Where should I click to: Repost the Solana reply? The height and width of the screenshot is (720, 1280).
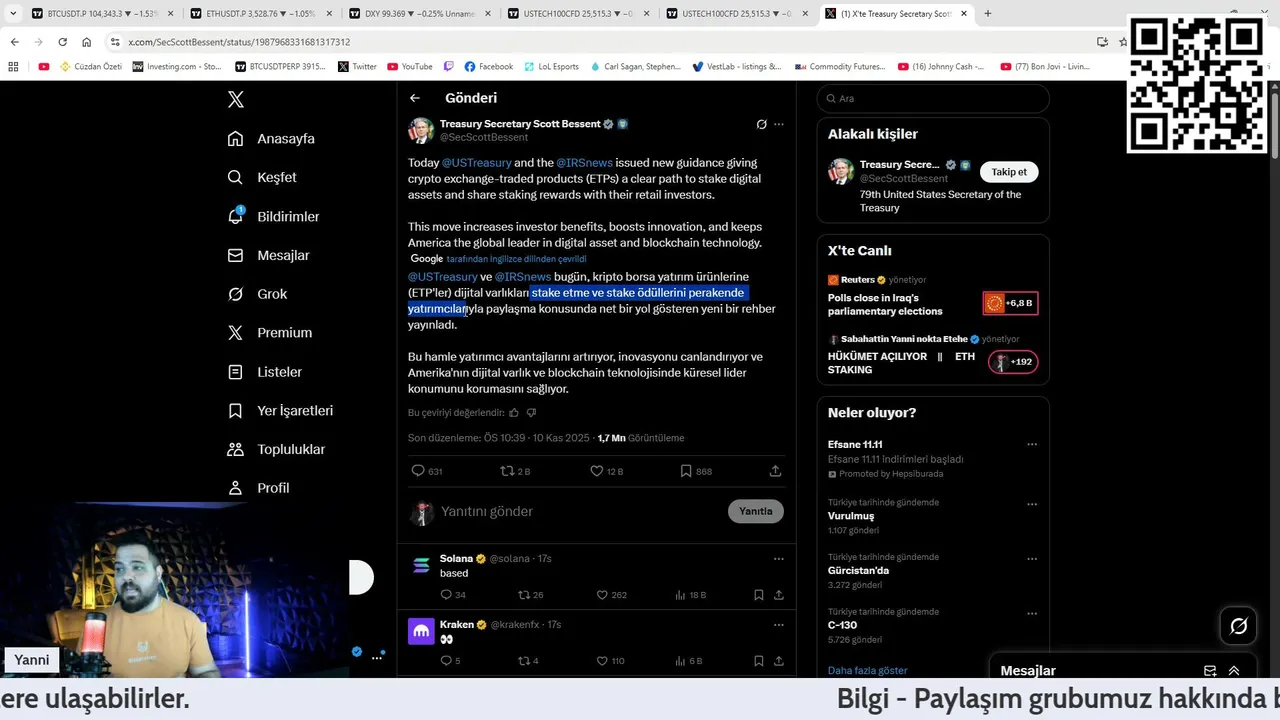coord(524,595)
